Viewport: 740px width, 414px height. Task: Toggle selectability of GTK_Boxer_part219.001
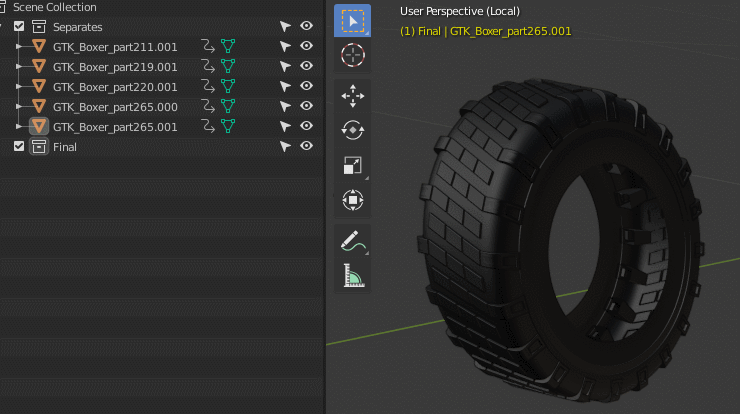[285, 67]
